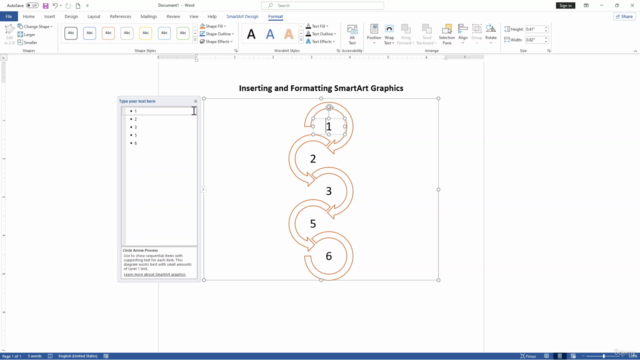Open the Customize Quick Access Toolbar dropdown
640x360 pixels.
point(87,6)
